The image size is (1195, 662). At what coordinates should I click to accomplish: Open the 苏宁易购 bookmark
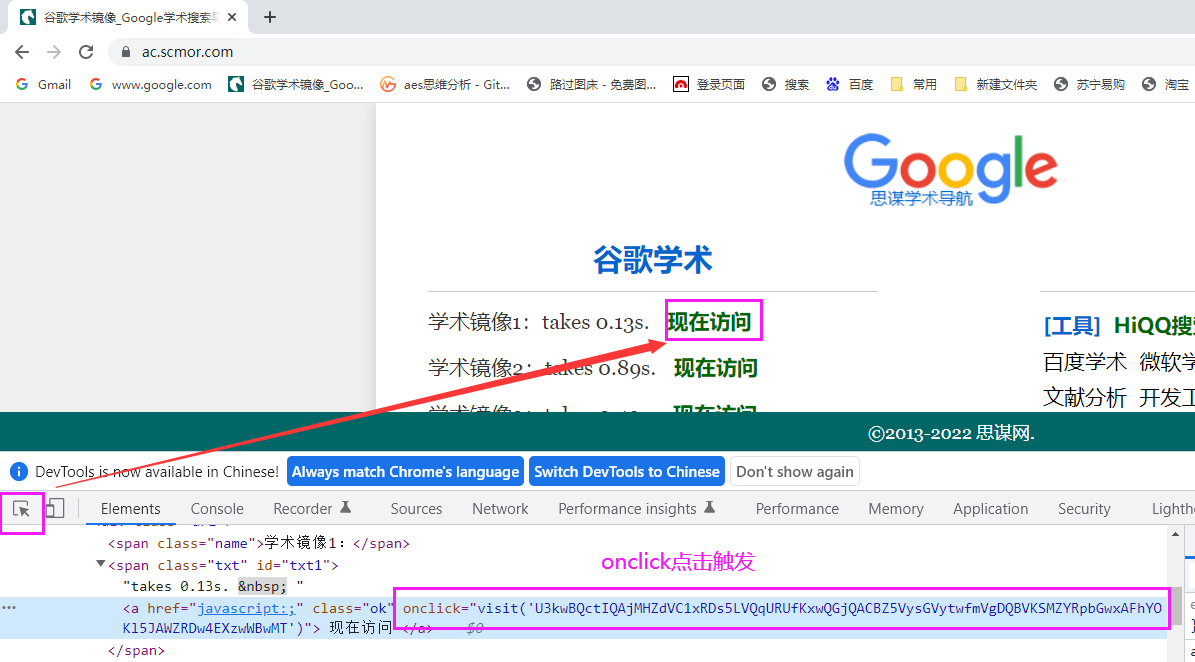(x=1089, y=85)
